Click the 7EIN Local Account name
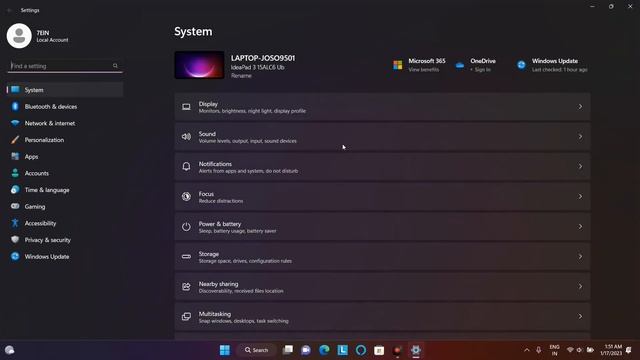Viewport: 640px width, 360px height. coord(52,36)
